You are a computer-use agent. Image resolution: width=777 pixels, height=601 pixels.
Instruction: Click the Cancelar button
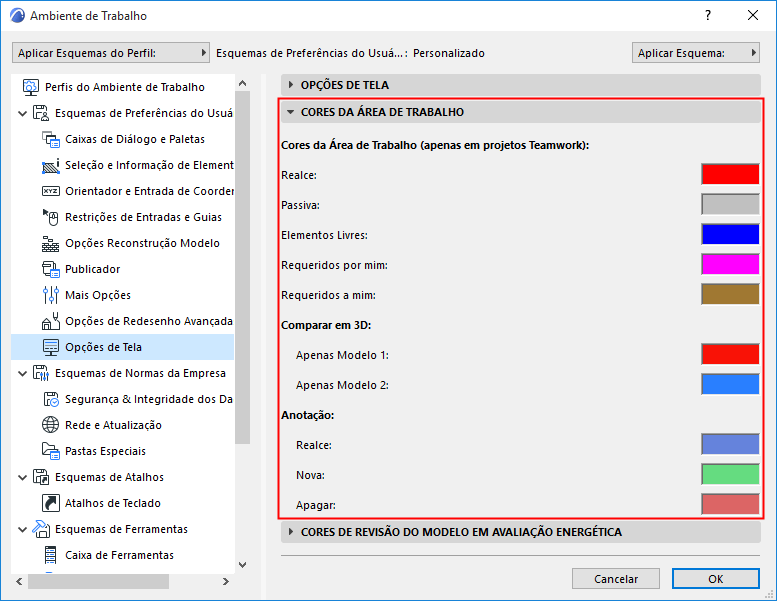(615, 579)
